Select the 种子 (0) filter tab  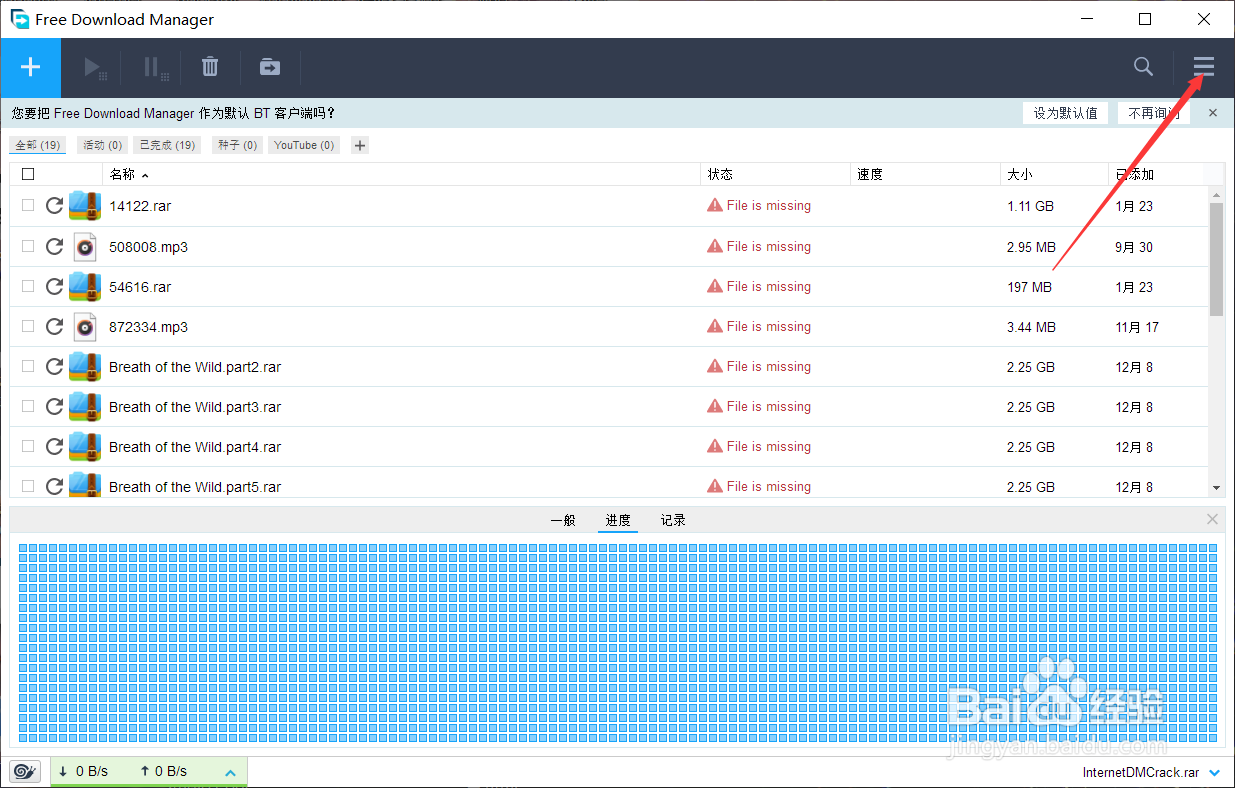point(238,145)
